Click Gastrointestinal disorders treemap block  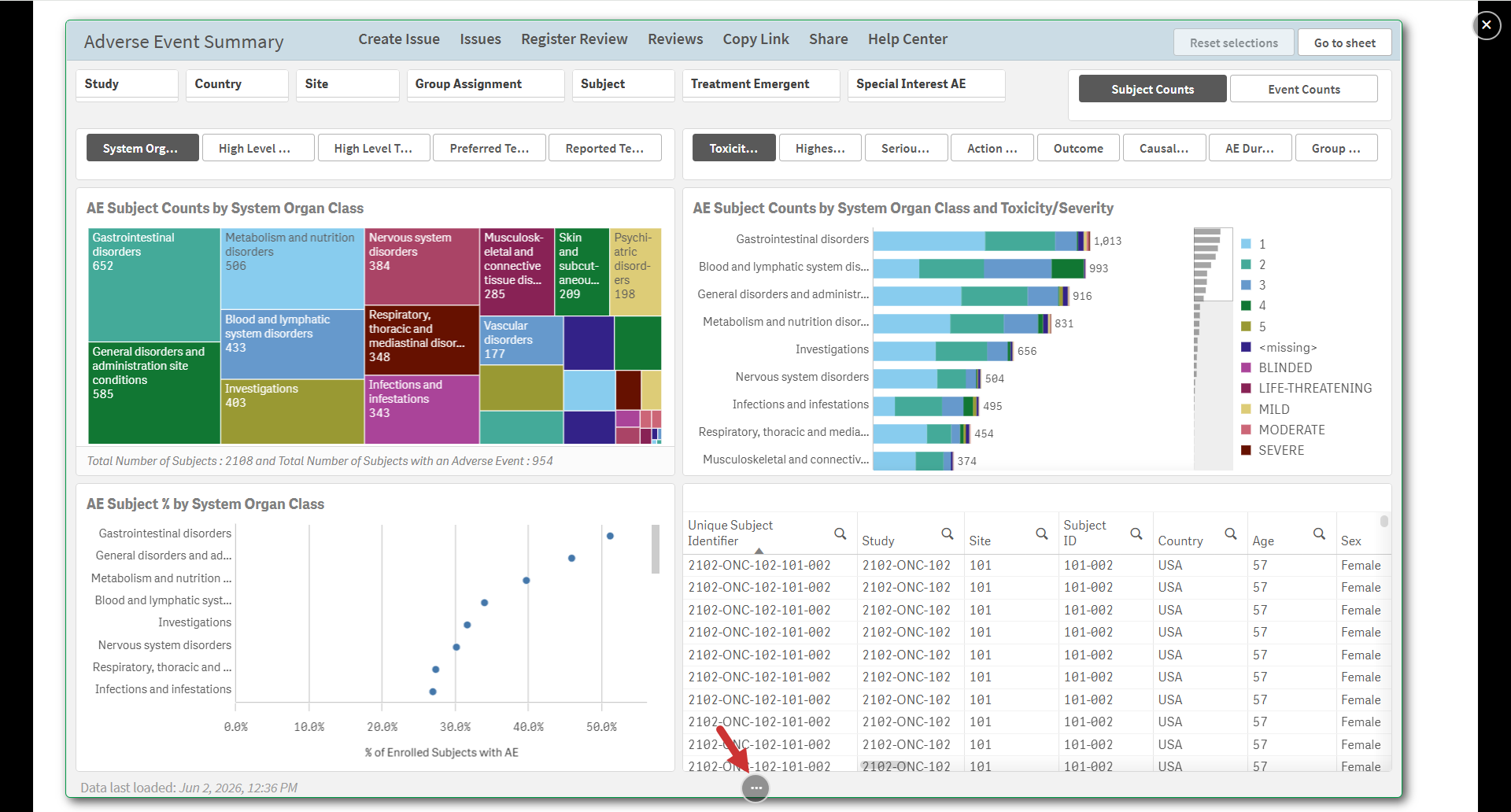click(154, 285)
